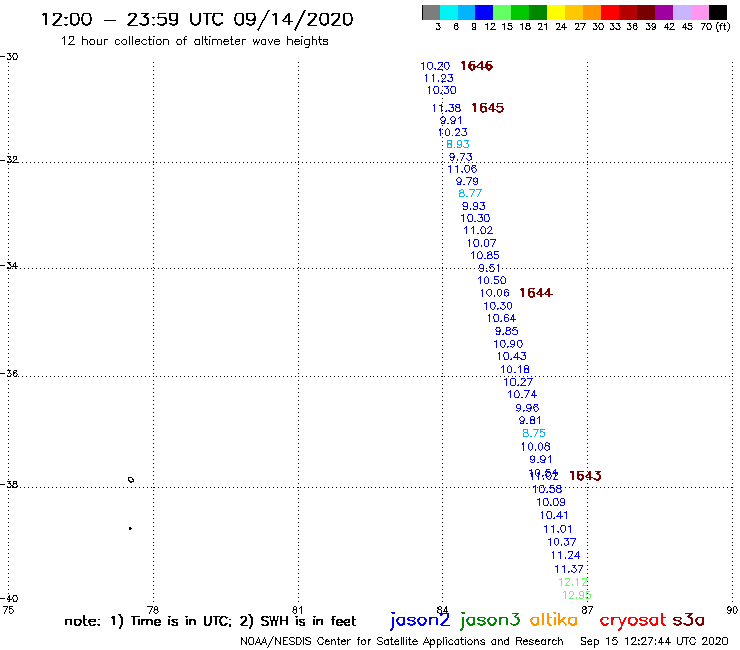
Task: Click the gray 3 ft legend swatch
Action: 431,12
